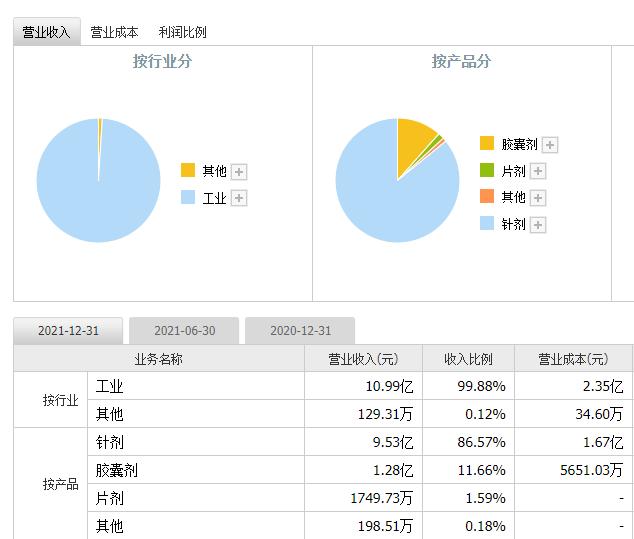The image size is (634, 539).
Task: Click the 业务名称 column header
Action: coord(158,359)
